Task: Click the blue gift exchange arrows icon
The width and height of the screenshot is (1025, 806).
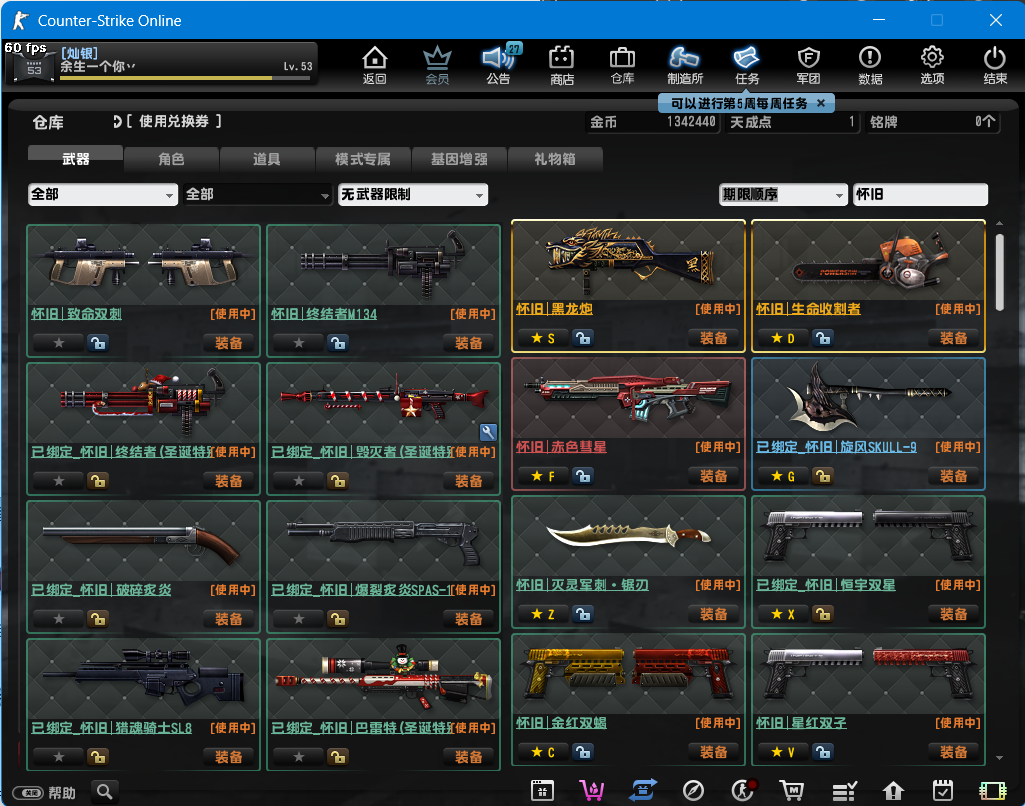Action: [x=643, y=791]
